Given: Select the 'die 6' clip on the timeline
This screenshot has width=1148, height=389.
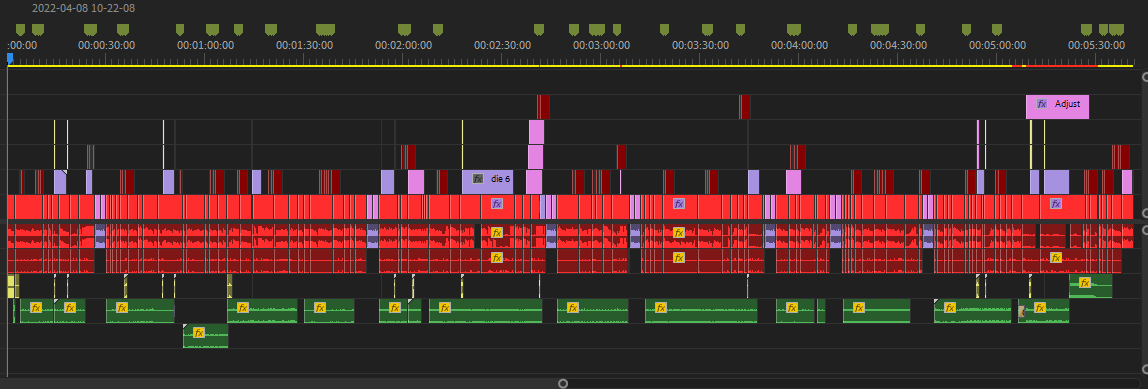Looking at the screenshot, I should point(488,182).
